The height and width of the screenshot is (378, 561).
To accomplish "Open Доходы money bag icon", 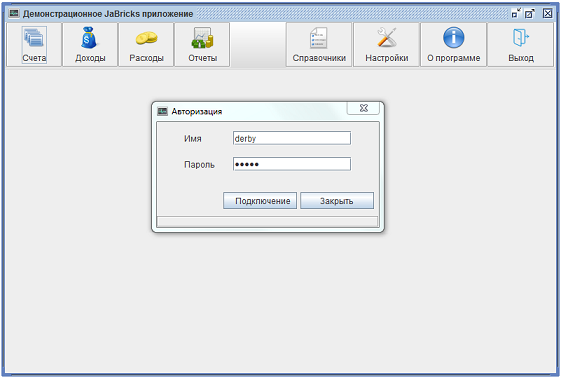I will click(89, 38).
